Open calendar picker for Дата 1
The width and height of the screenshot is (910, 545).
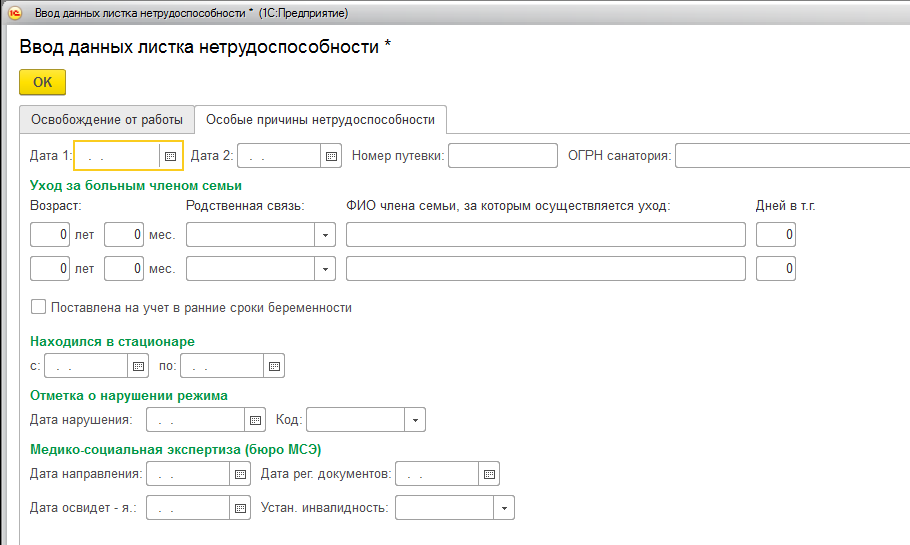(x=171, y=156)
